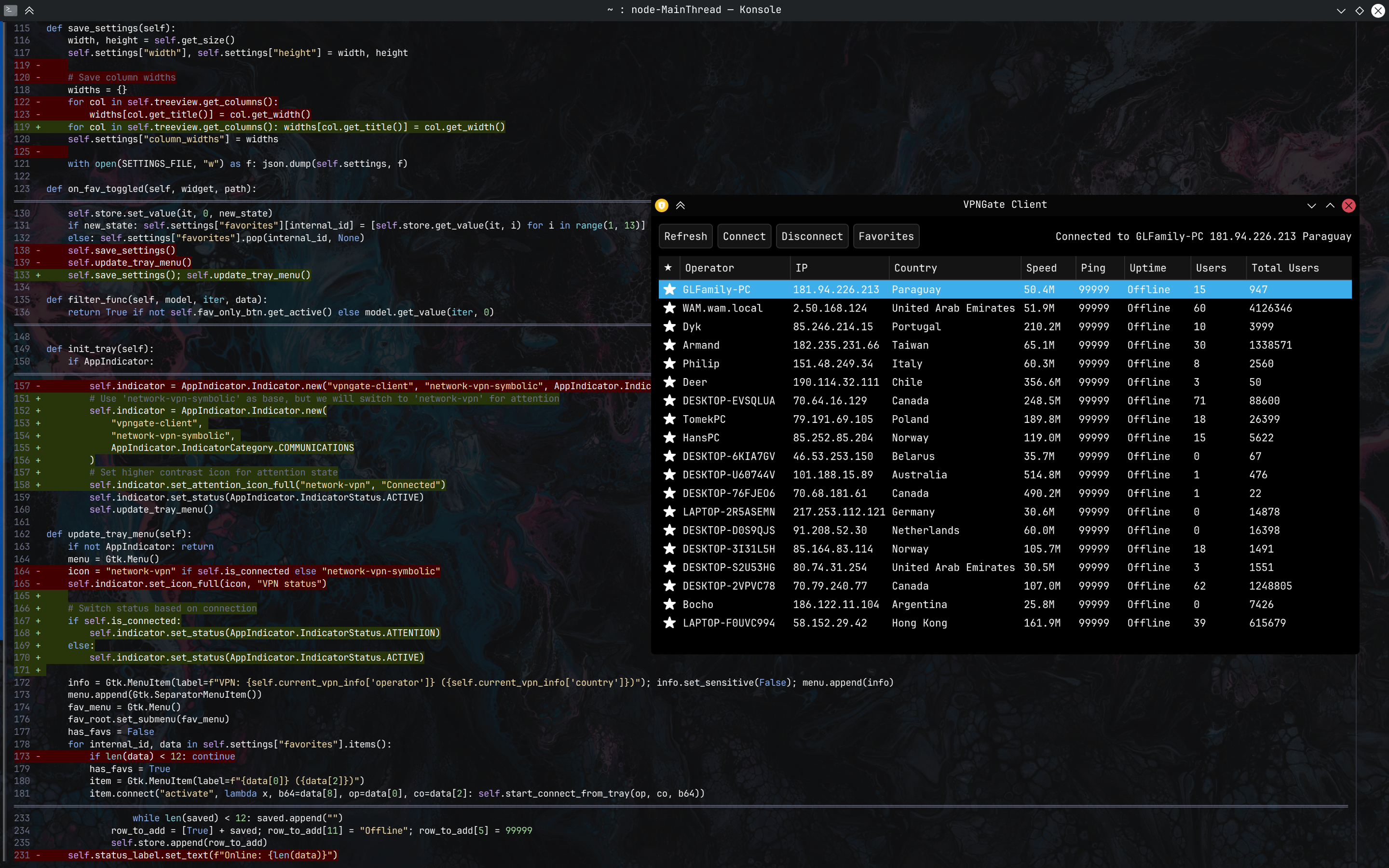Click the Refresh button
Screen dimensions: 1389x868
click(x=685, y=236)
